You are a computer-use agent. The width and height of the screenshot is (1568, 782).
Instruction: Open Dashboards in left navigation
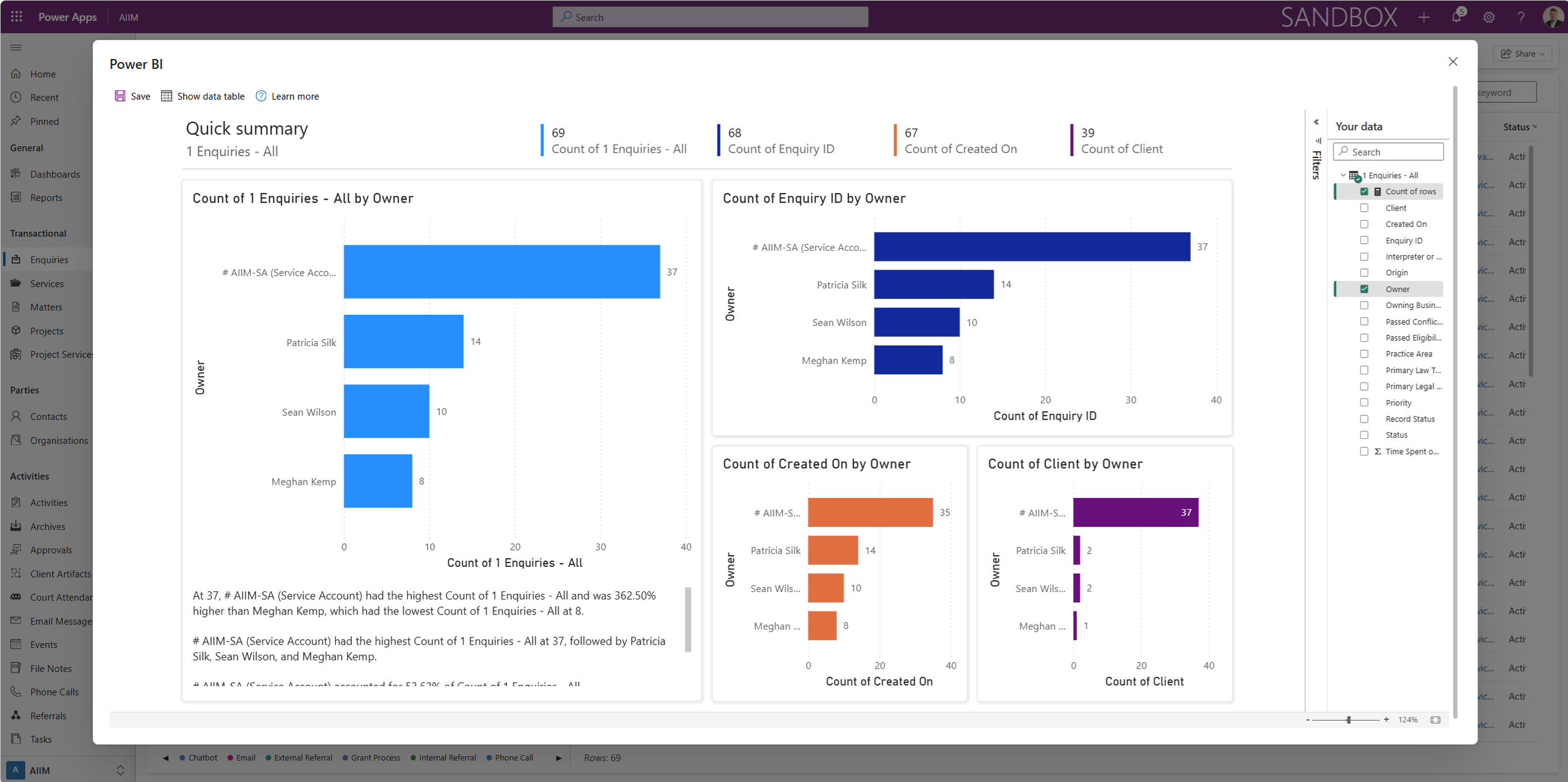click(x=55, y=174)
